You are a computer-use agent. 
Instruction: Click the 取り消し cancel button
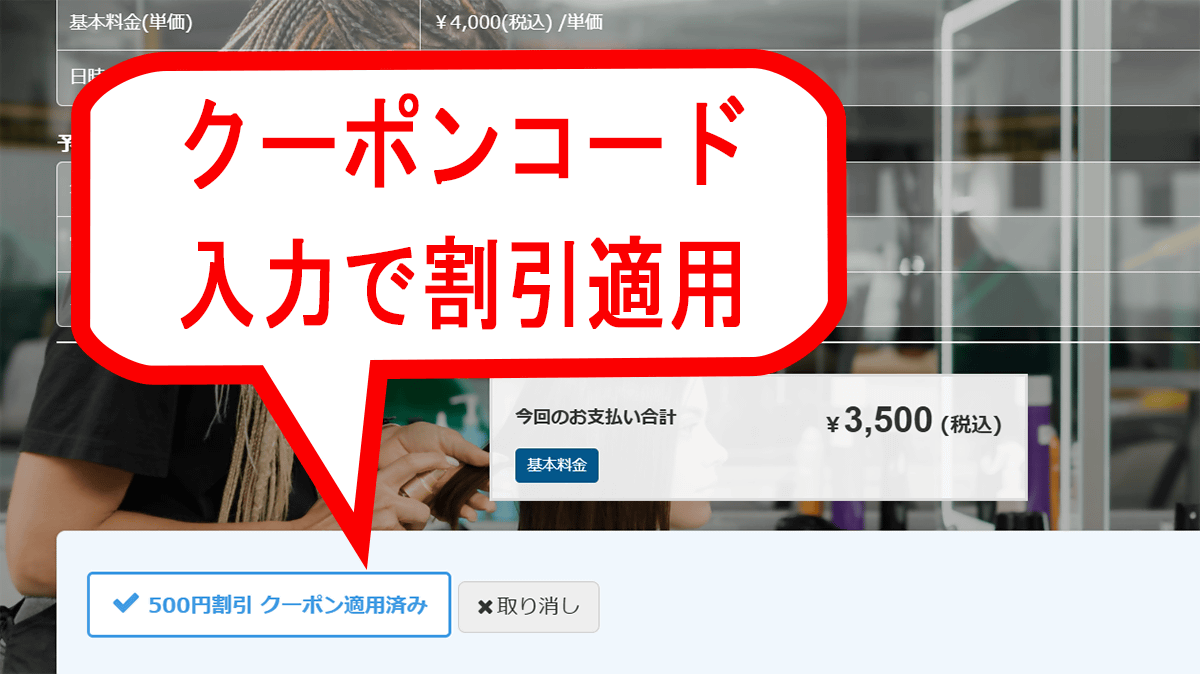528,607
